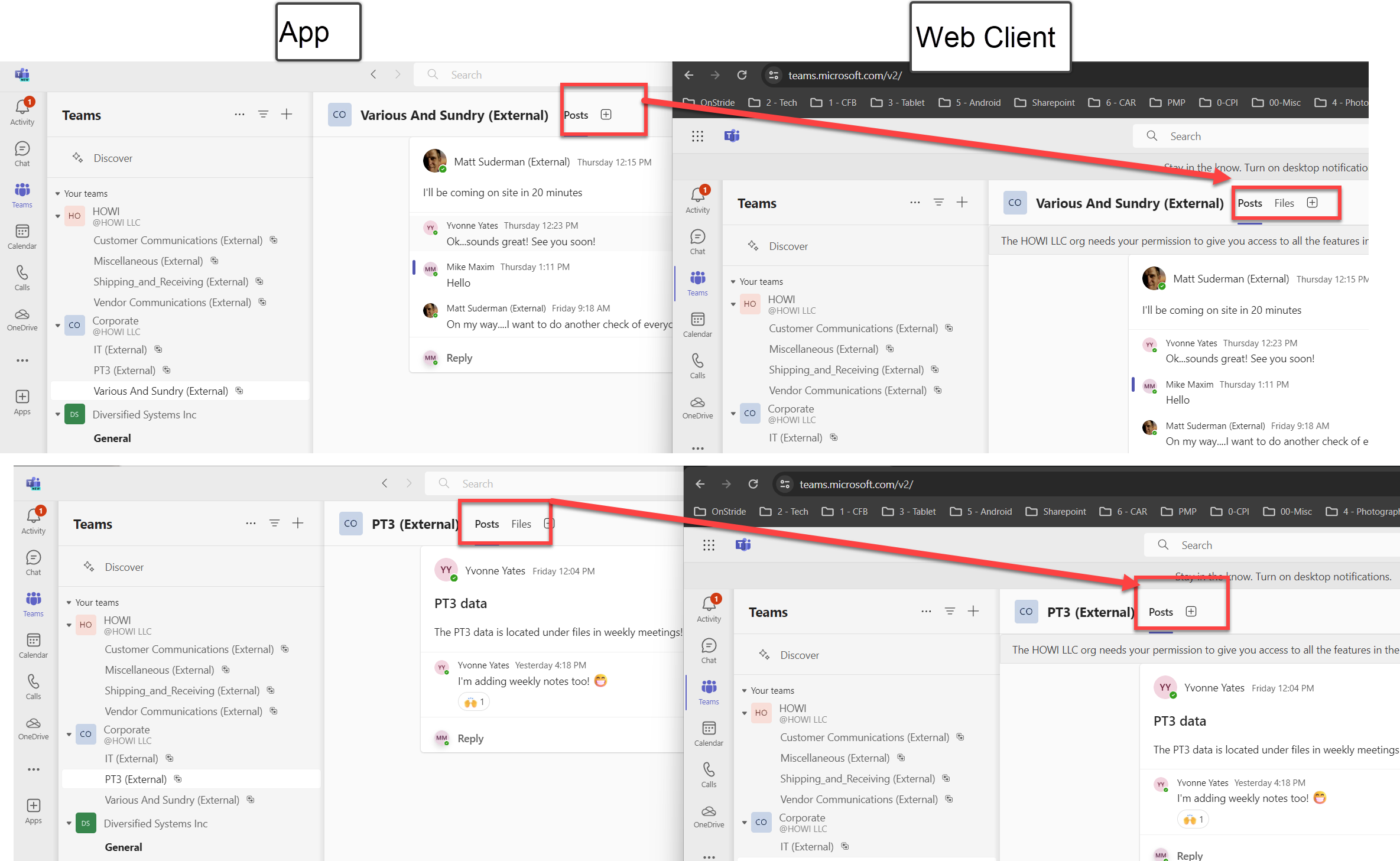
Task: Open the 5 - Android bookmark in the bottom web client
Action: [x=981, y=511]
